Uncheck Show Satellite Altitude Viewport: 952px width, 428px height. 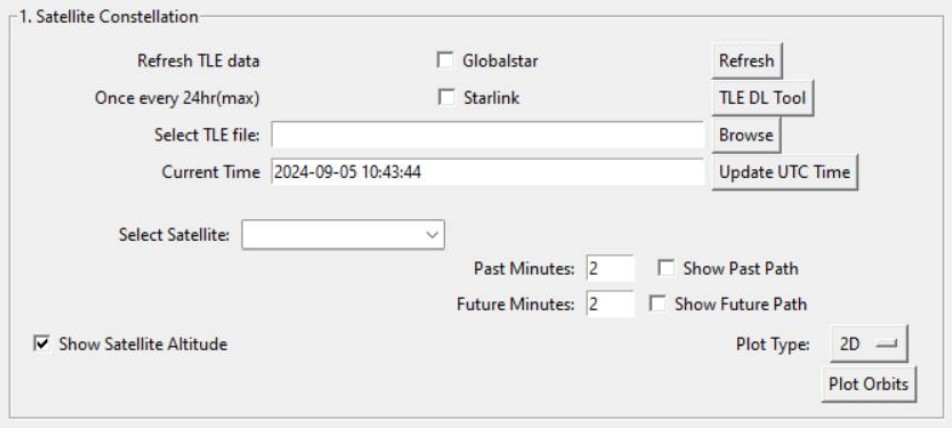pyautogui.click(x=41, y=344)
